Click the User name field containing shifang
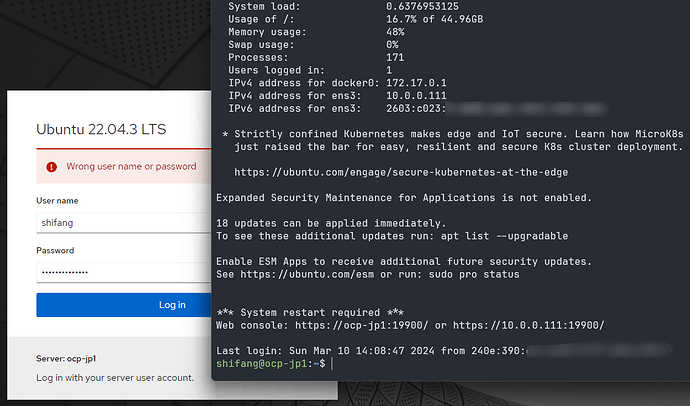The height and width of the screenshot is (406, 690). coord(124,223)
